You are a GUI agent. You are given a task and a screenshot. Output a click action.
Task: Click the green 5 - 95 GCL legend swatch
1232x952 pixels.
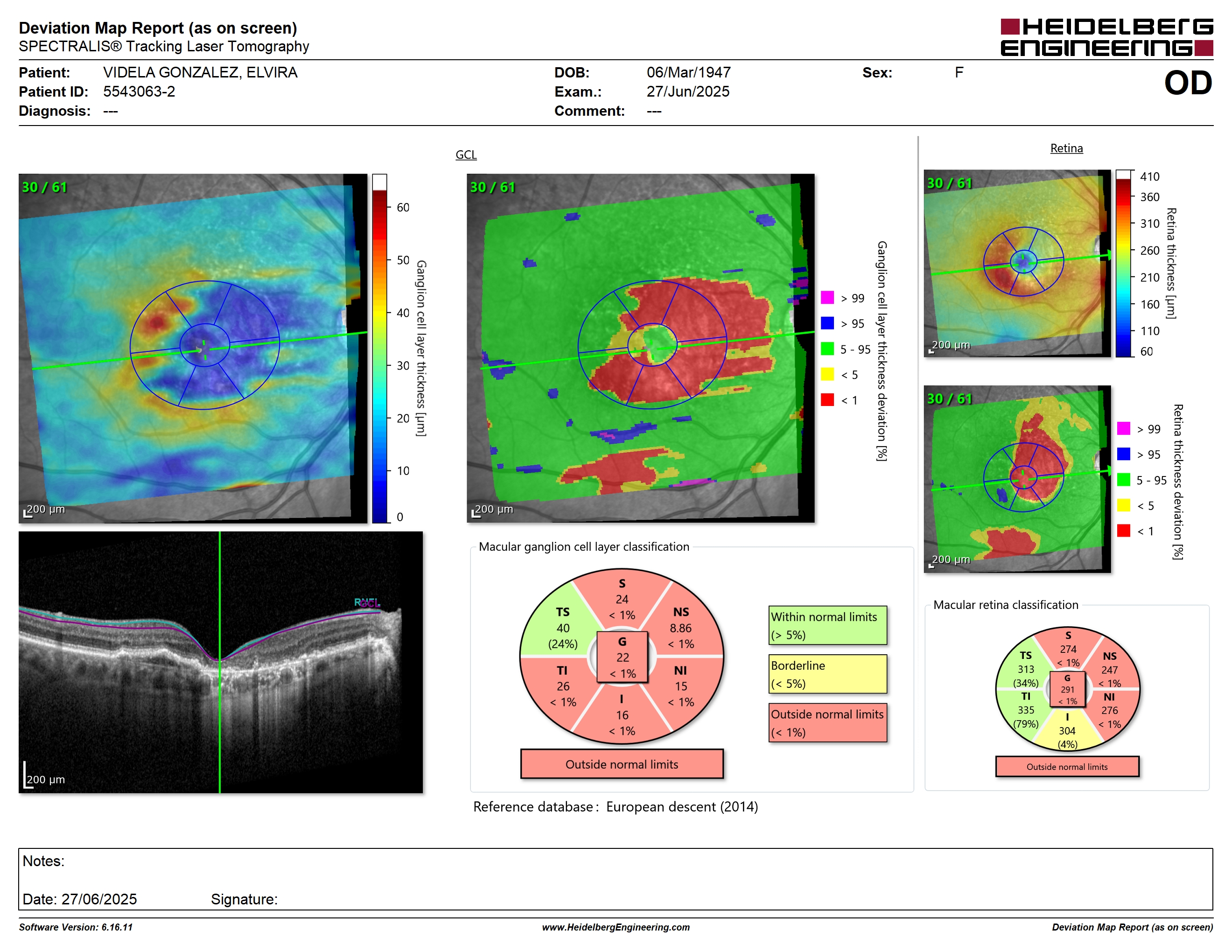click(827, 349)
